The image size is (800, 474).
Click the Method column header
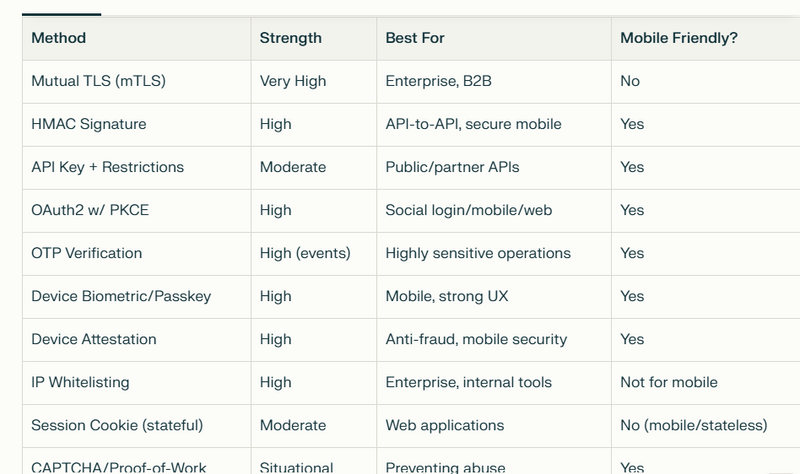(59, 38)
